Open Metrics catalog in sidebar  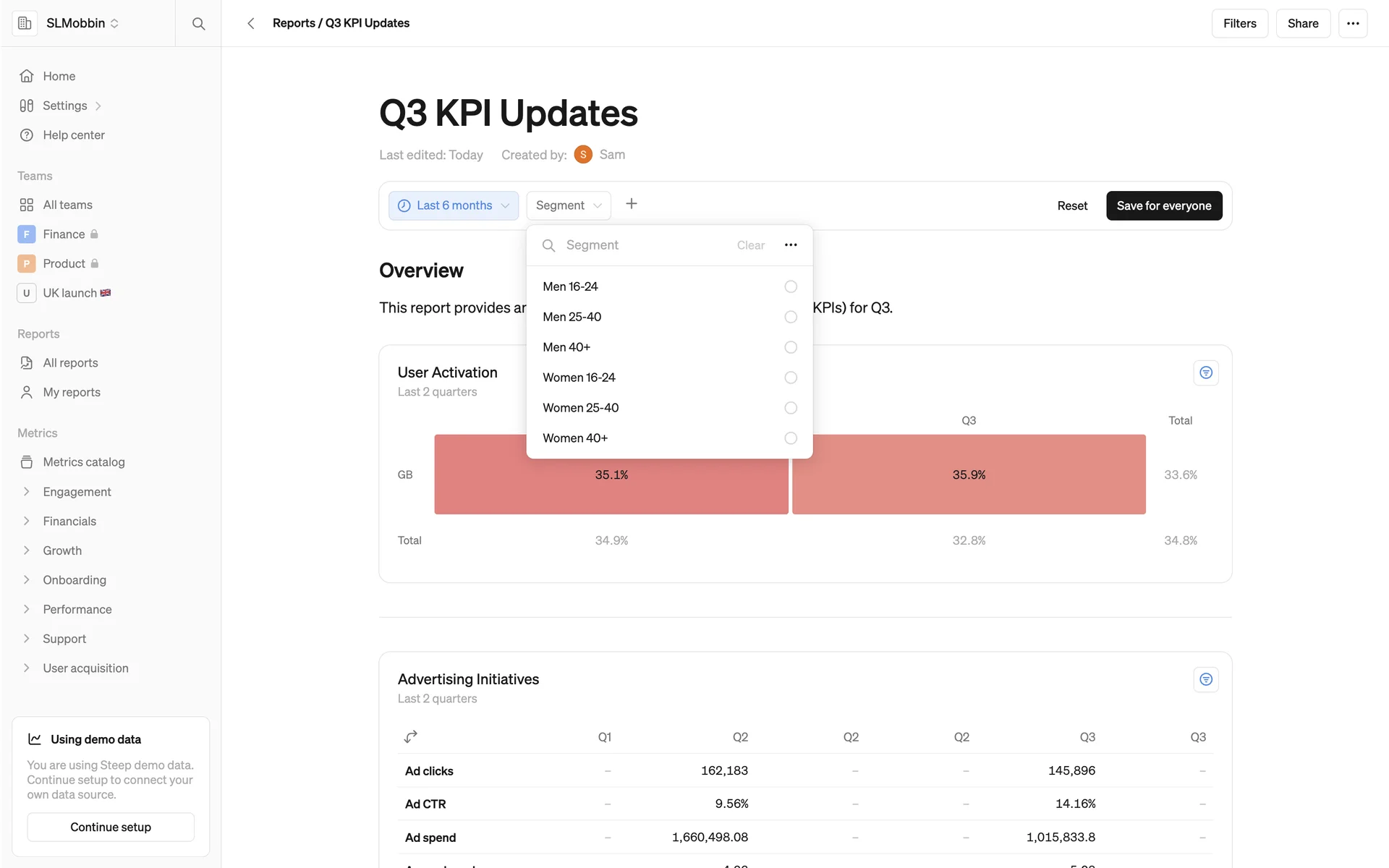pos(83,462)
